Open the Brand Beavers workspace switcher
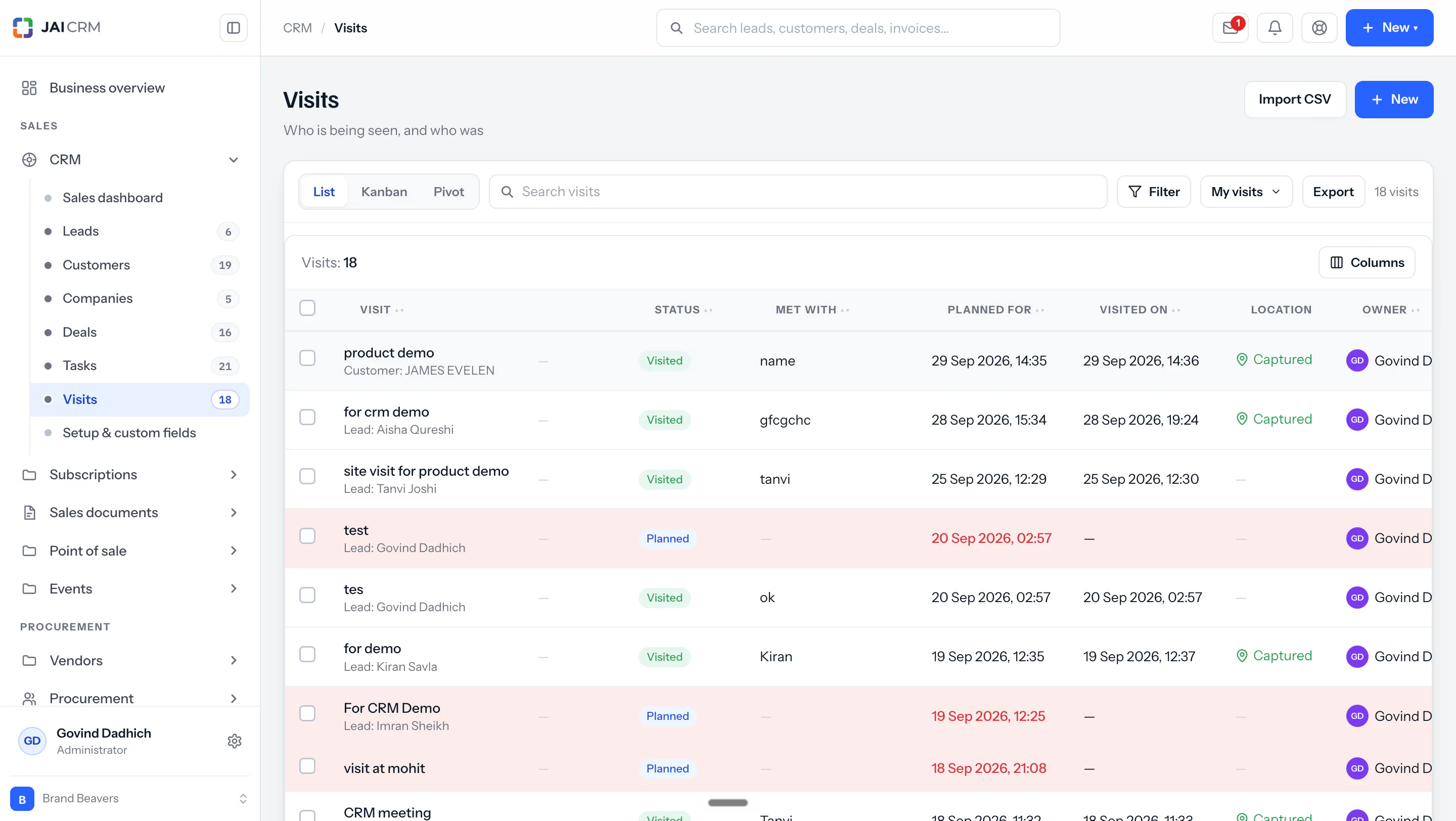Viewport: 1456px width, 821px height. (243, 798)
